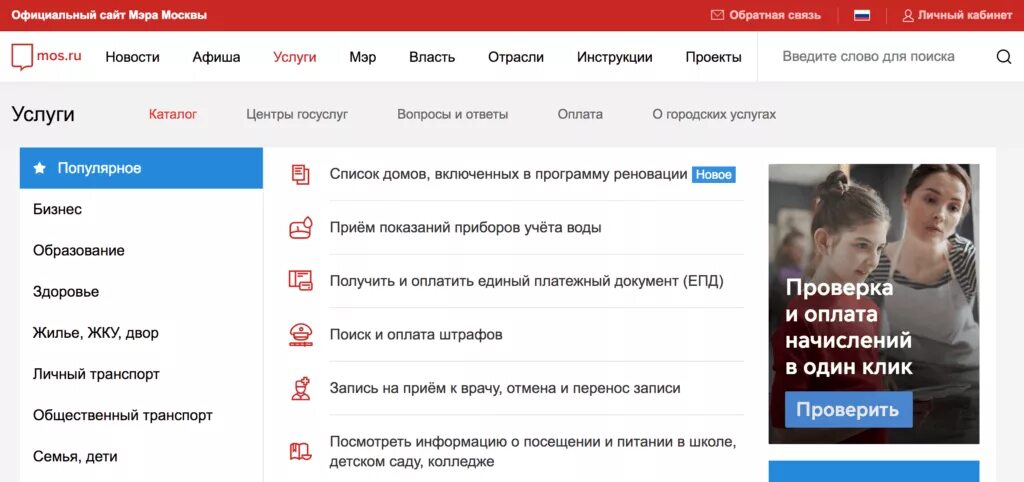Click the renovation houses list icon
This screenshot has width=1024, height=482.
coord(300,174)
